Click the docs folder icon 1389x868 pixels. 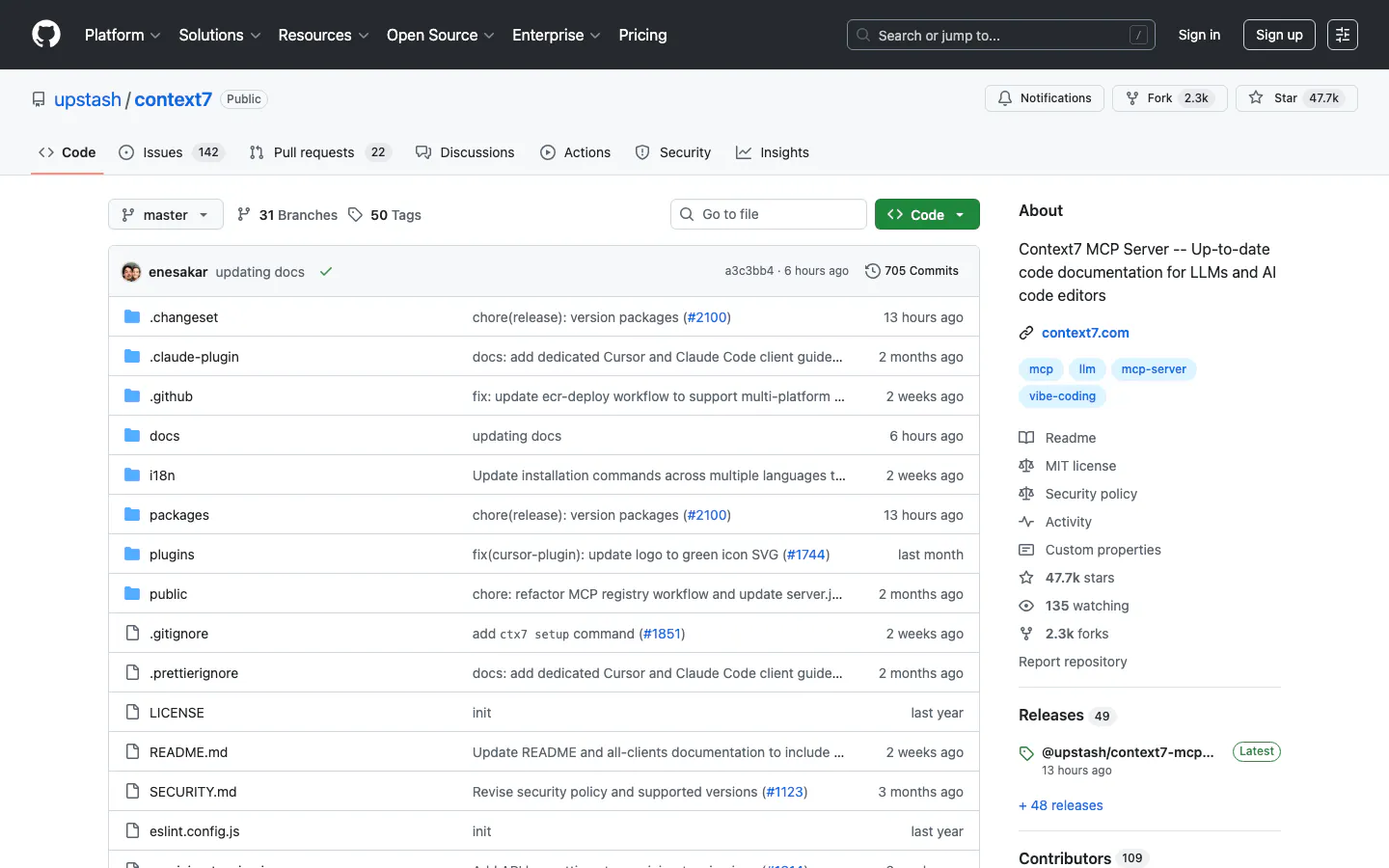(x=132, y=436)
